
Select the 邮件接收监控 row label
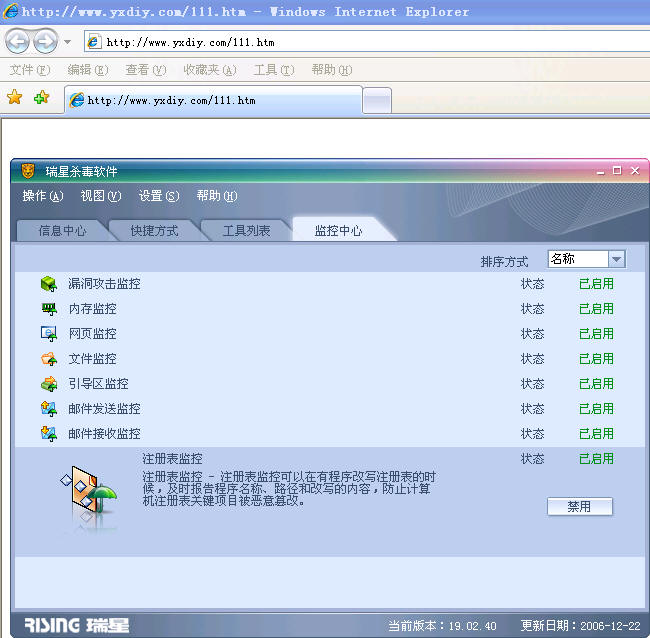pyautogui.click(x=104, y=434)
